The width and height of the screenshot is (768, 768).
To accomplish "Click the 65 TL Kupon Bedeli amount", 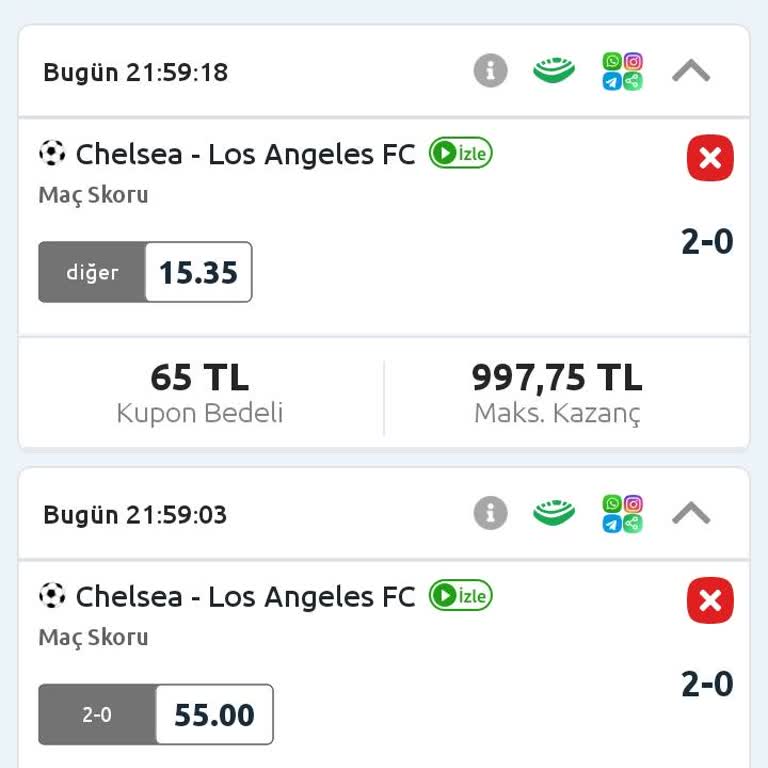I will pos(200,378).
